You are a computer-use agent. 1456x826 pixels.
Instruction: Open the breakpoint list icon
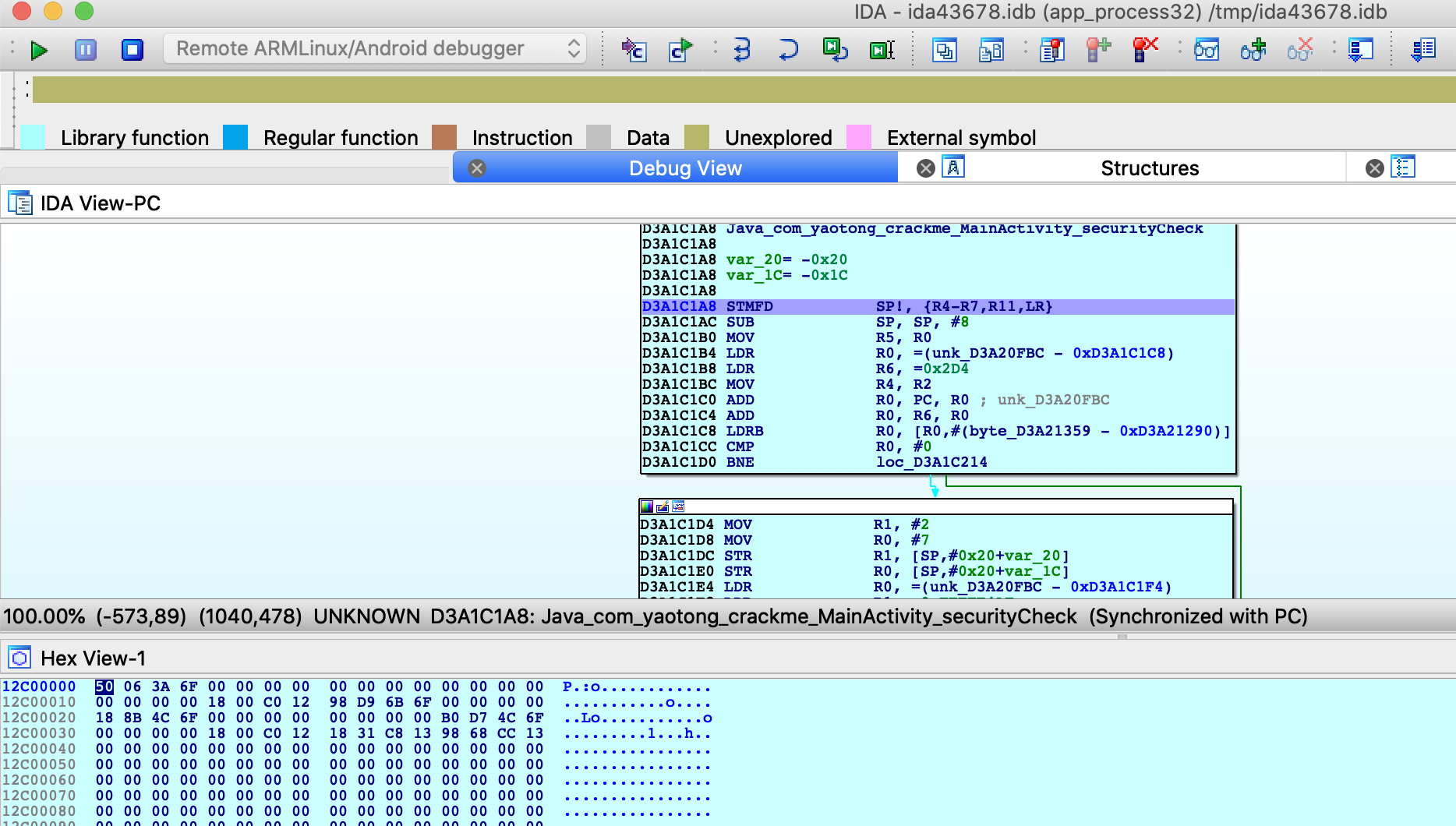1051,50
